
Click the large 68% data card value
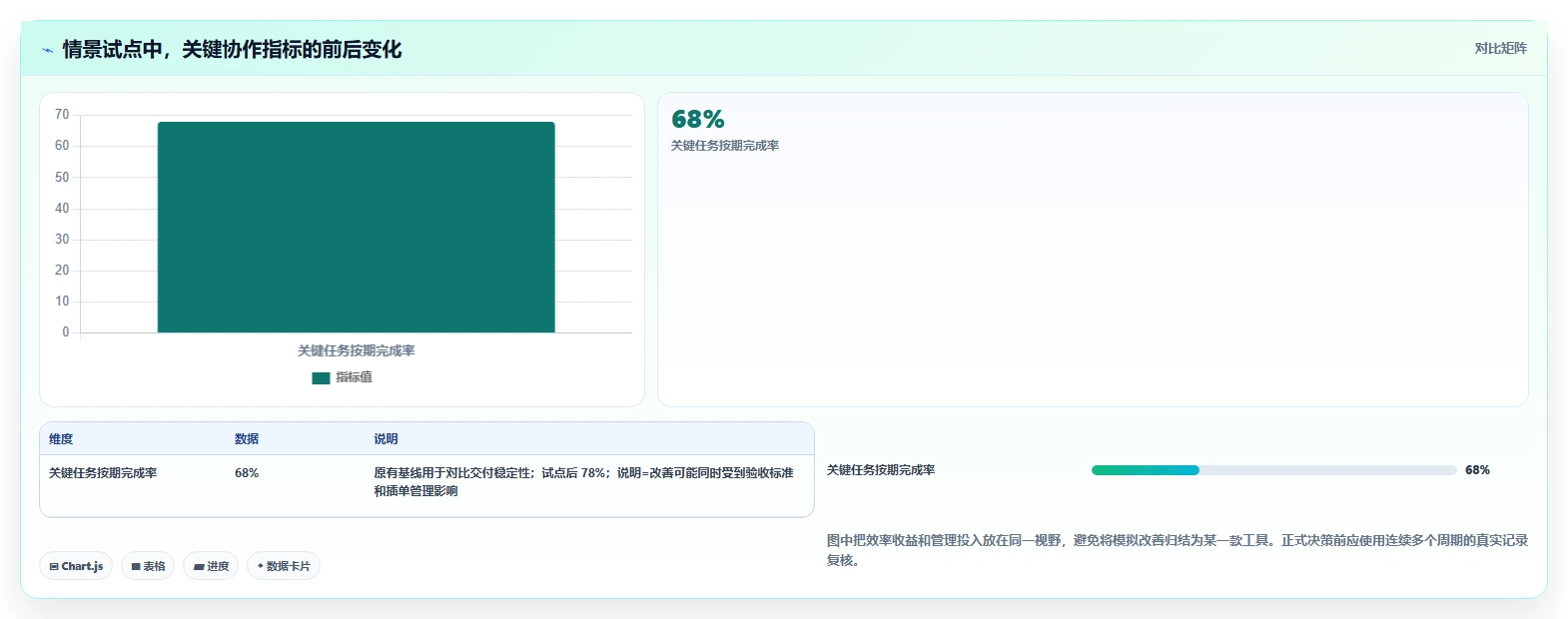pos(698,120)
